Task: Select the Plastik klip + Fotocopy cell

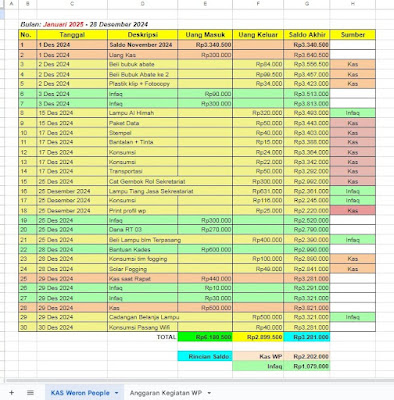Action: tap(143, 84)
